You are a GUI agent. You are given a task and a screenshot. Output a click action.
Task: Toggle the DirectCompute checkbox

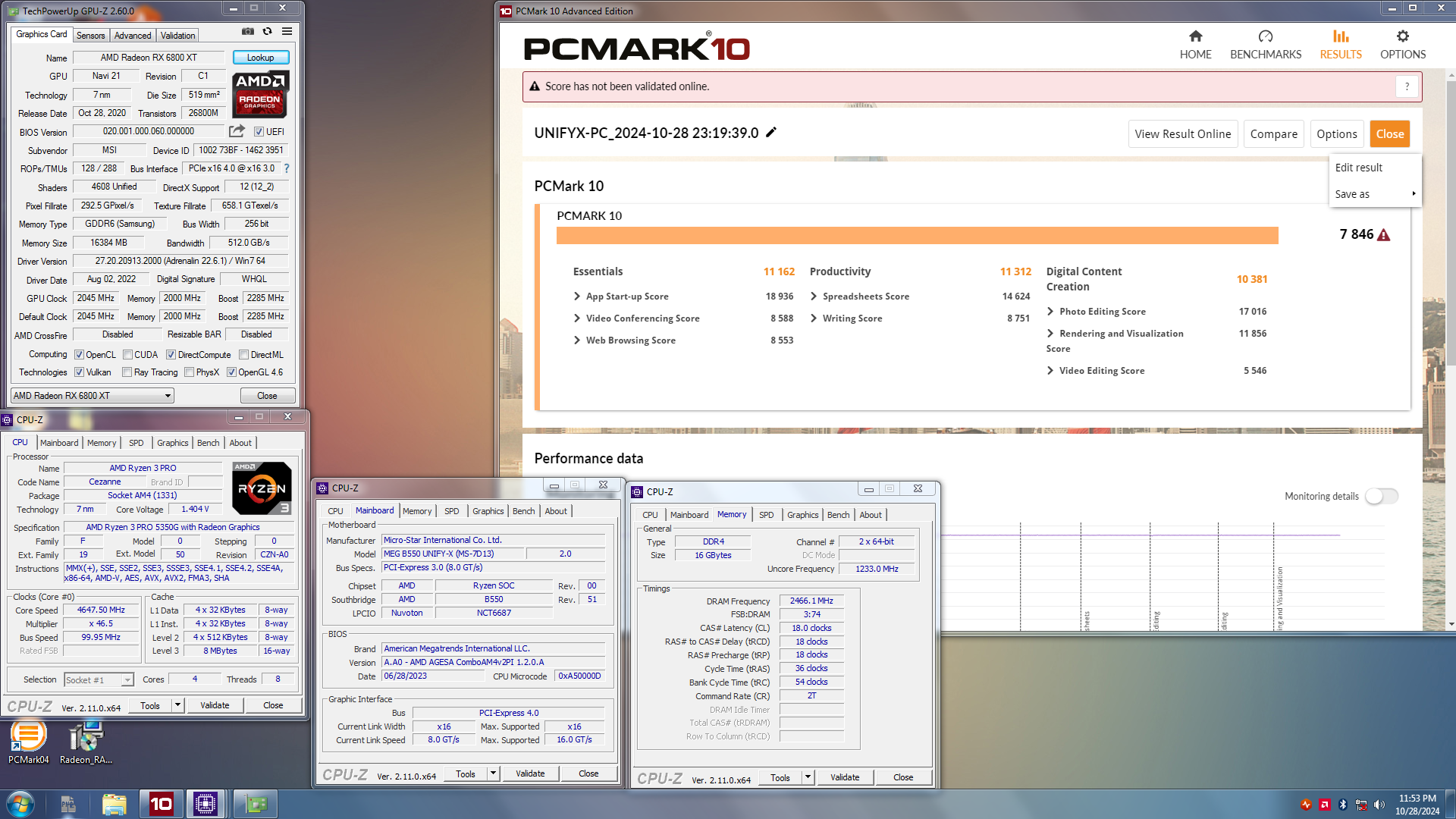[171, 355]
